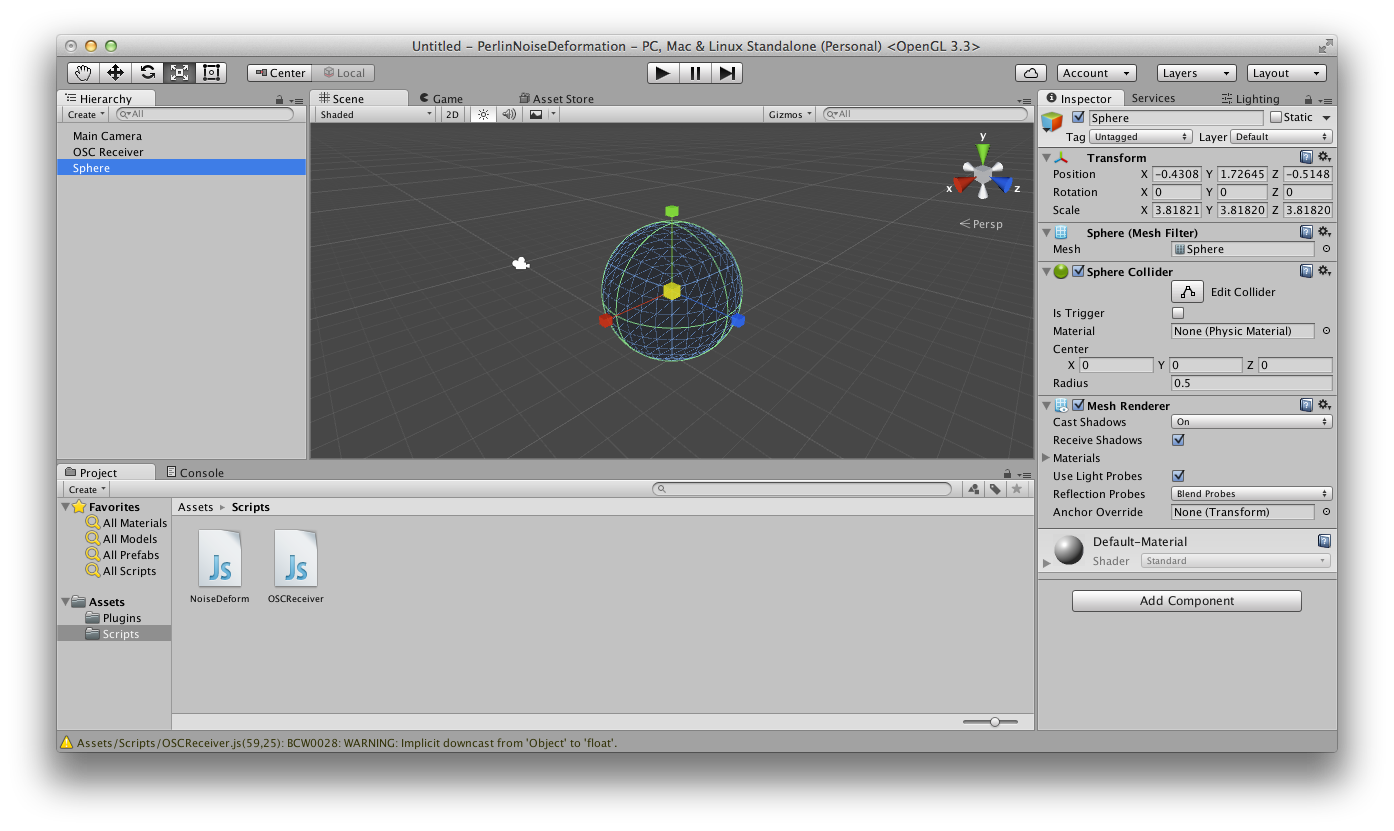This screenshot has width=1394, height=831.
Task: Toggle scene lighting sun icon
Action: (x=483, y=115)
